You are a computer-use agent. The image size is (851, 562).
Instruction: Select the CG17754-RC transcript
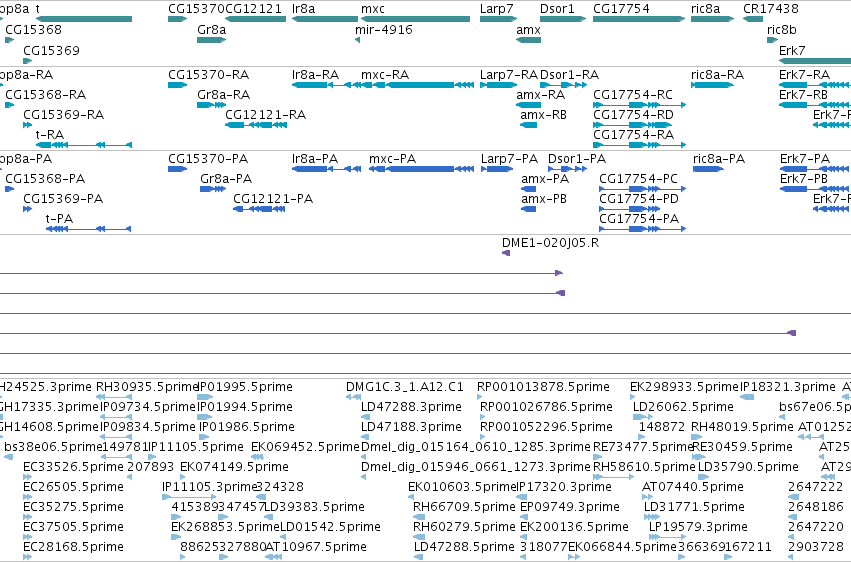(639, 105)
